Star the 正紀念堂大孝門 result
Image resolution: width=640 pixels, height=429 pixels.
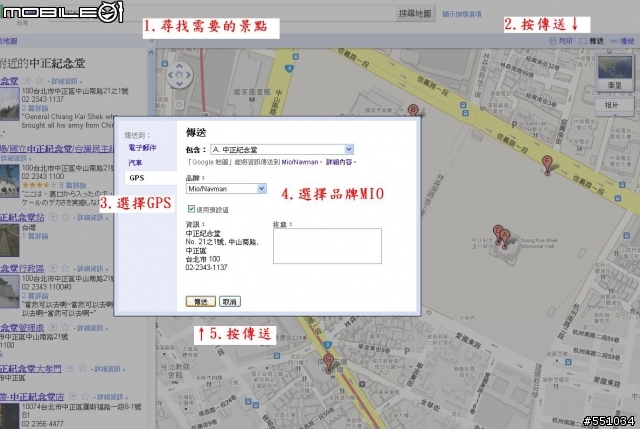(83, 368)
